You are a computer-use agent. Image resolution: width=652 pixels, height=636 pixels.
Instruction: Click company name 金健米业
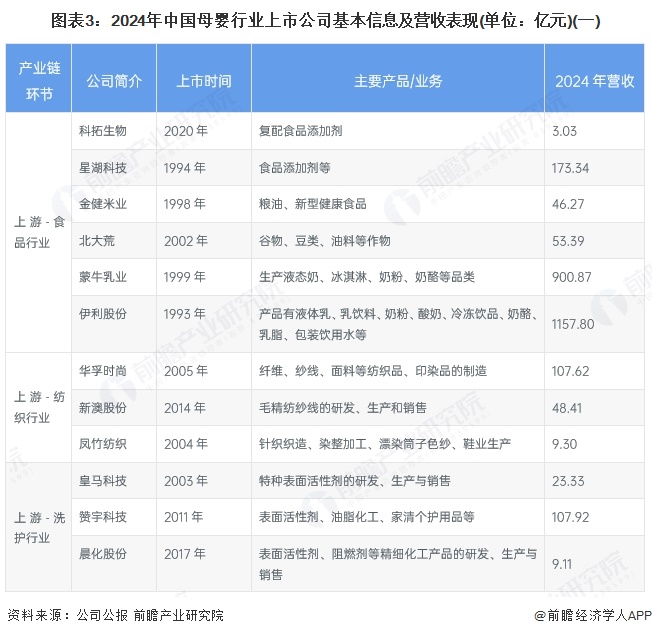coord(103,204)
